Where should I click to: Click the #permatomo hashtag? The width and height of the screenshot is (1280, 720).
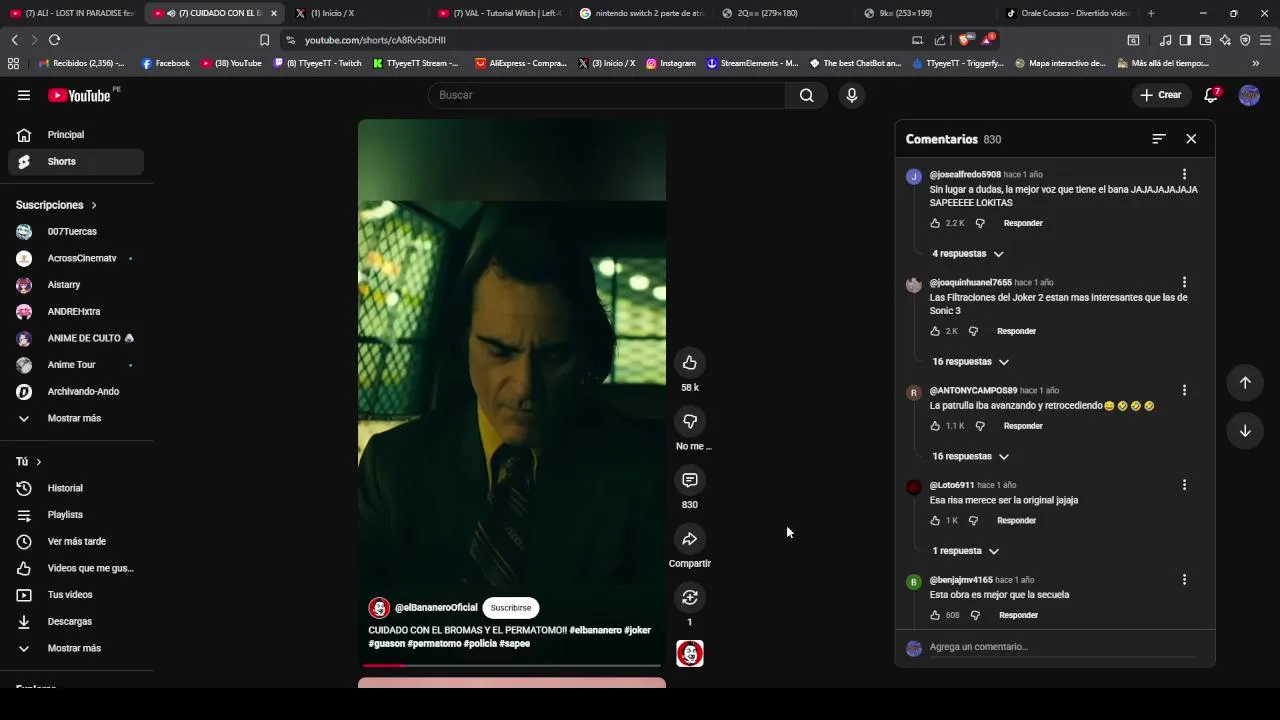(435, 644)
